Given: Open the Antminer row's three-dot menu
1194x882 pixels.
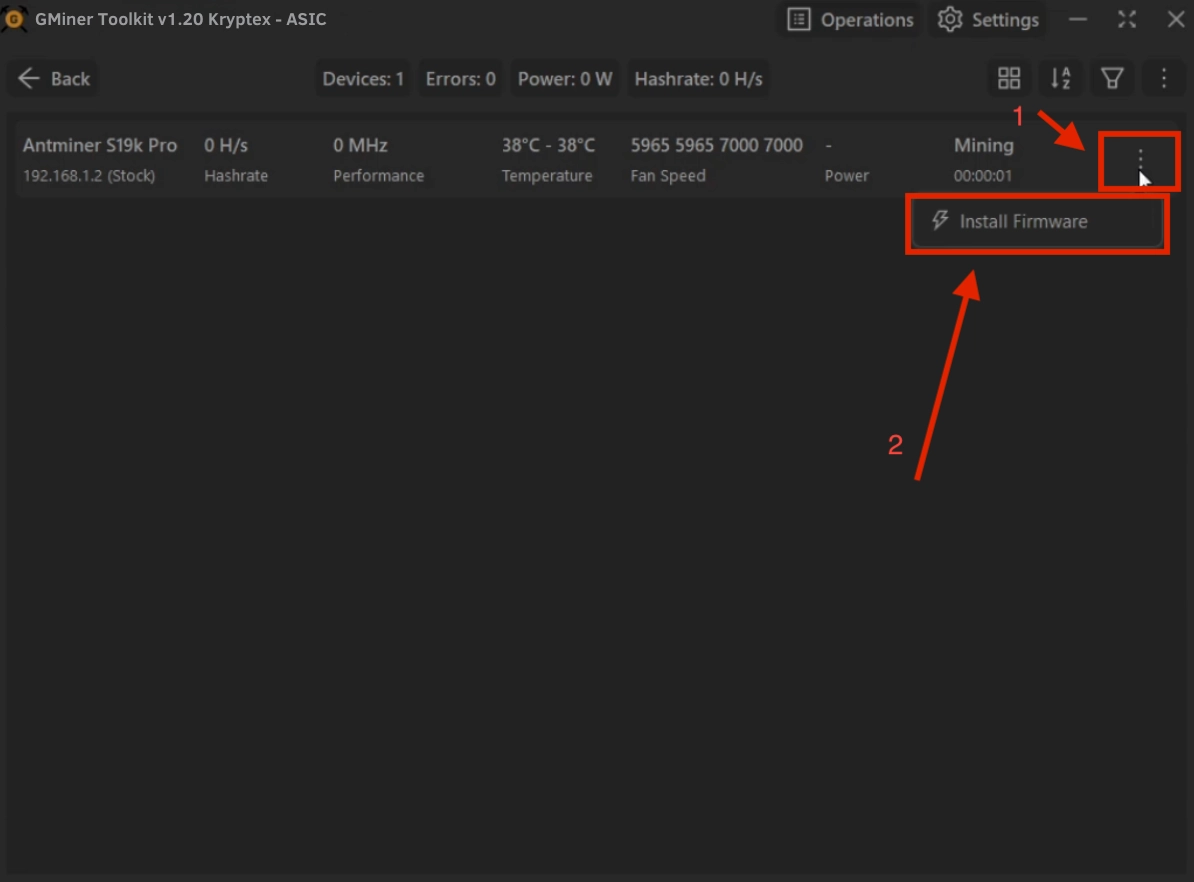Looking at the screenshot, I should coord(1140,160).
